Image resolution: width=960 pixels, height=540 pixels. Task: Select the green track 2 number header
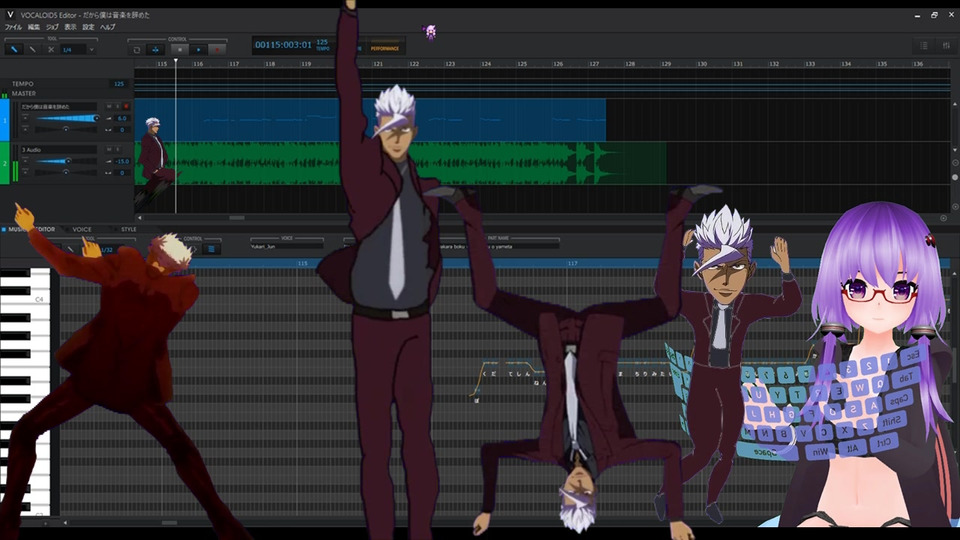pyautogui.click(x=4, y=163)
